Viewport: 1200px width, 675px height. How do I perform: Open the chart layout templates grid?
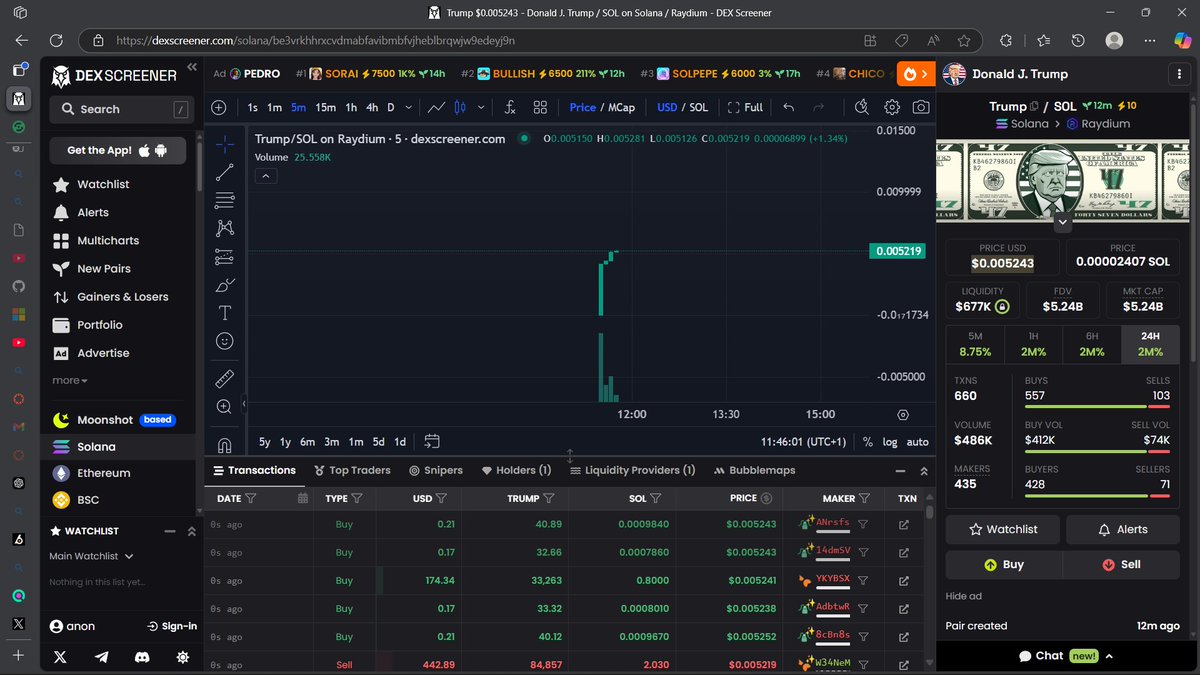[540, 107]
